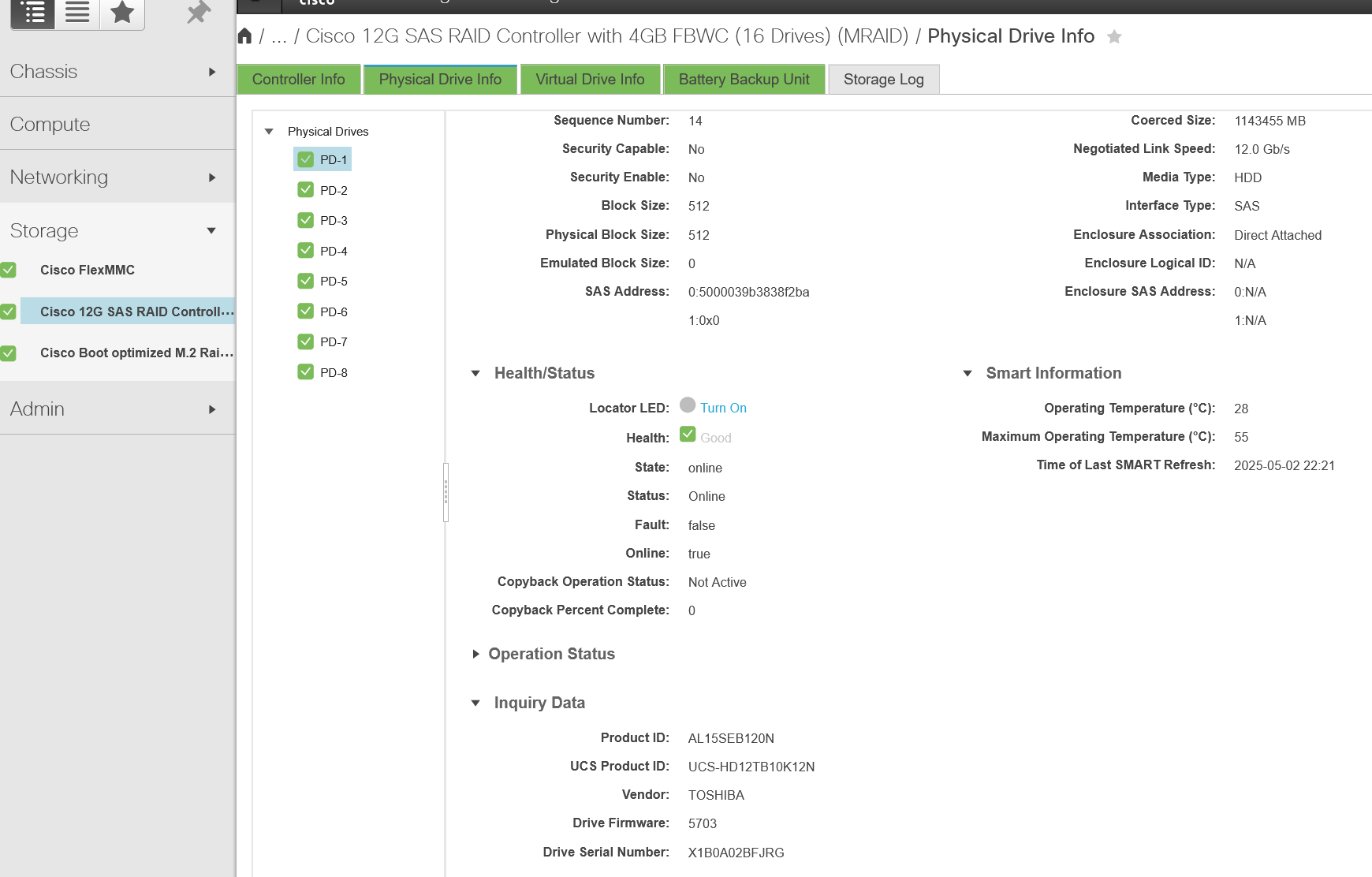
Task: Go to home via house icon
Action: pos(244,36)
